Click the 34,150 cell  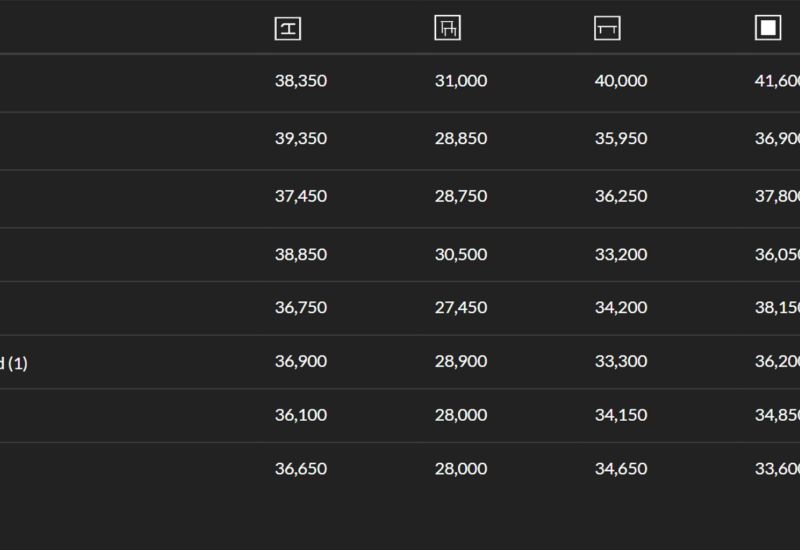point(621,415)
